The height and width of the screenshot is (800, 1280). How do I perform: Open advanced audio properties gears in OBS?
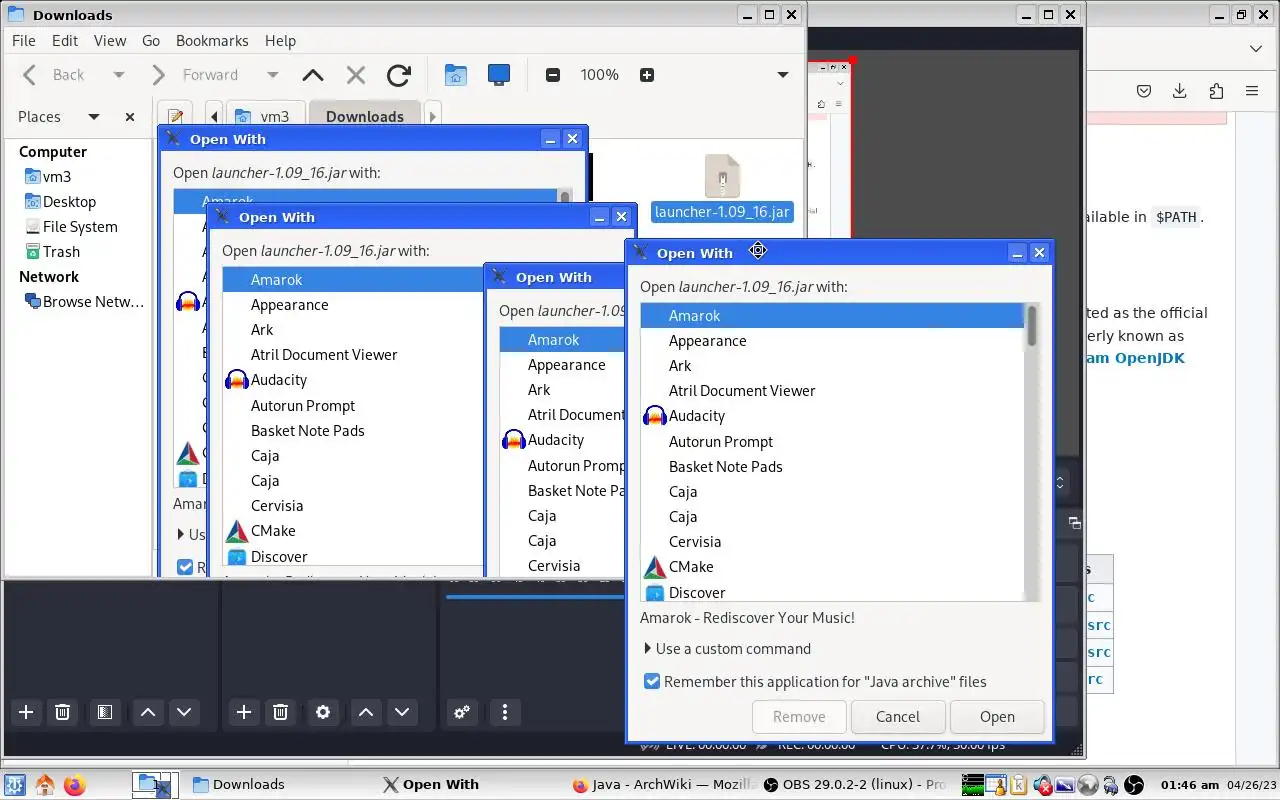click(462, 712)
